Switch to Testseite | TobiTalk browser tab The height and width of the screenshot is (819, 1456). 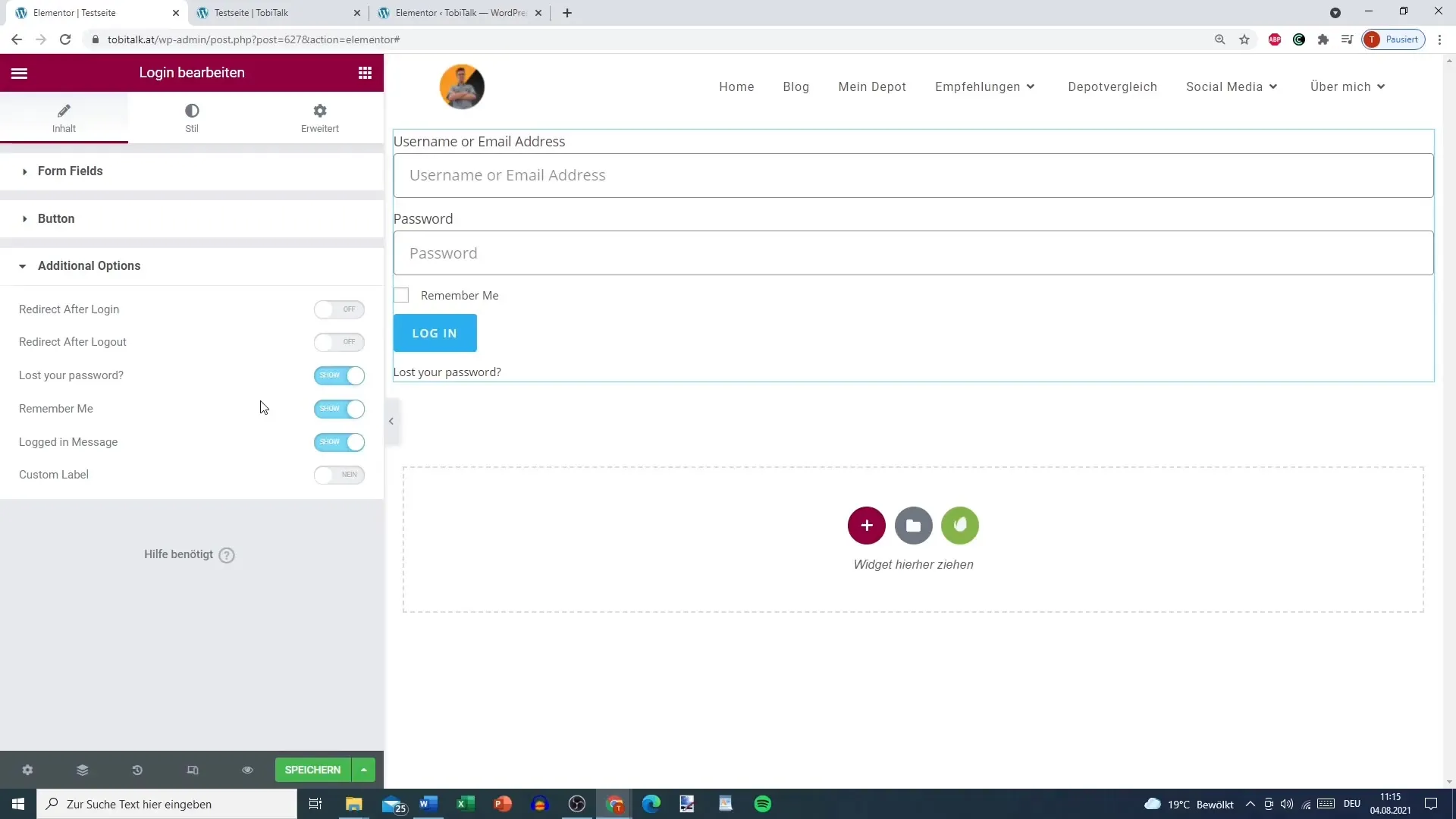click(x=277, y=13)
